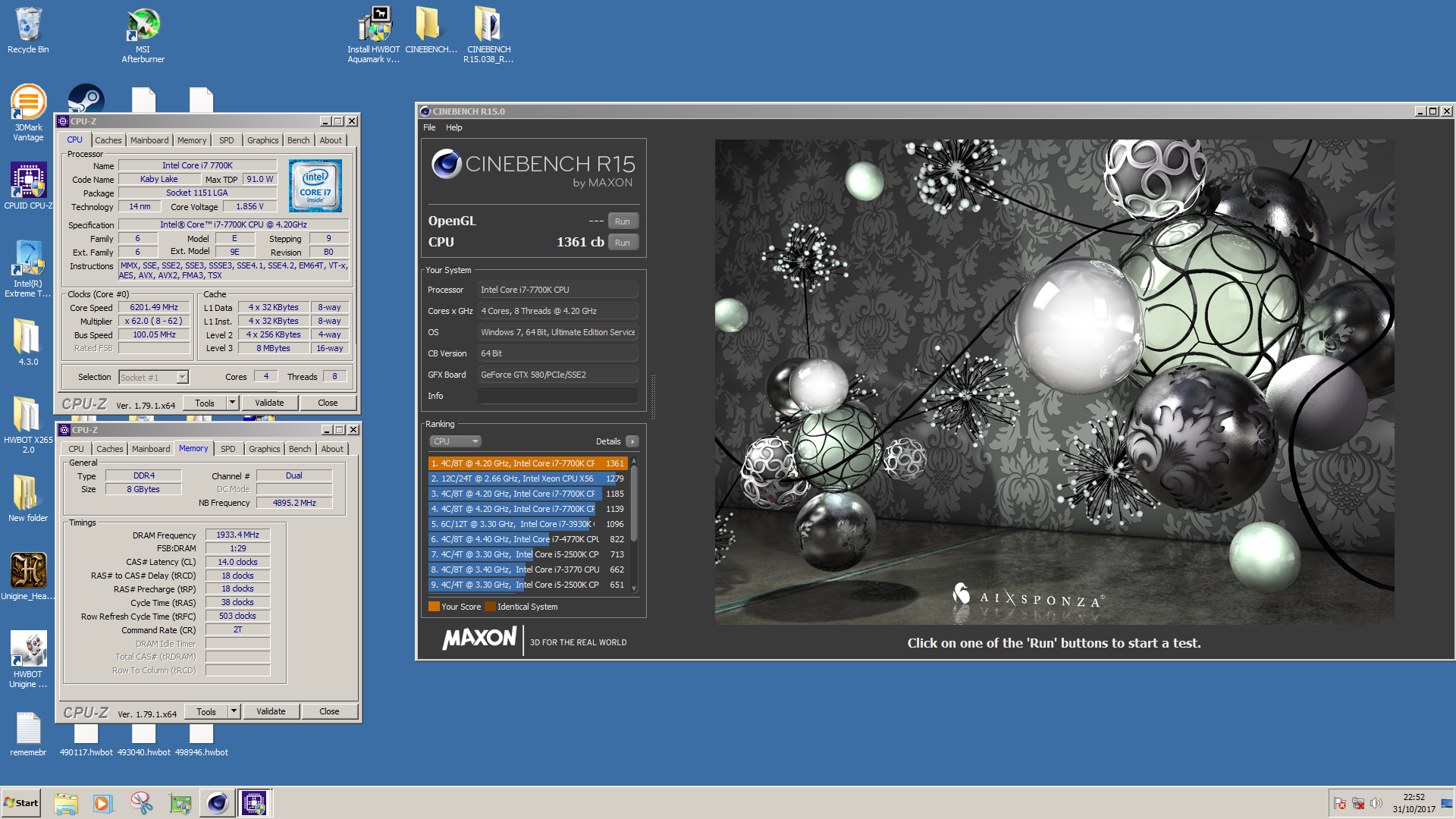The image size is (1456, 819).
Task: Run the CPU benchmark test
Action: (x=623, y=243)
